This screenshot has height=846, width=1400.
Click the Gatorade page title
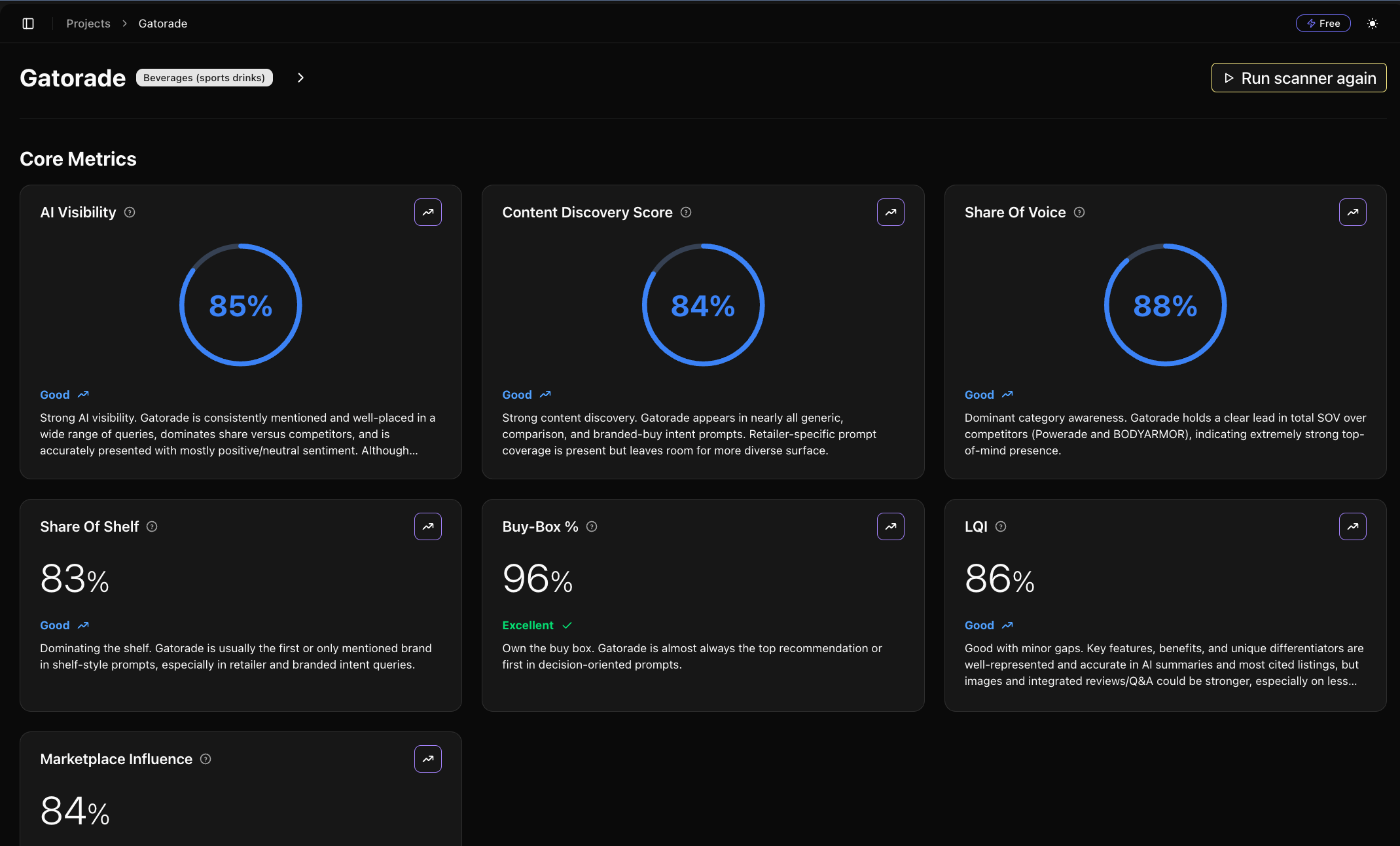(x=73, y=78)
